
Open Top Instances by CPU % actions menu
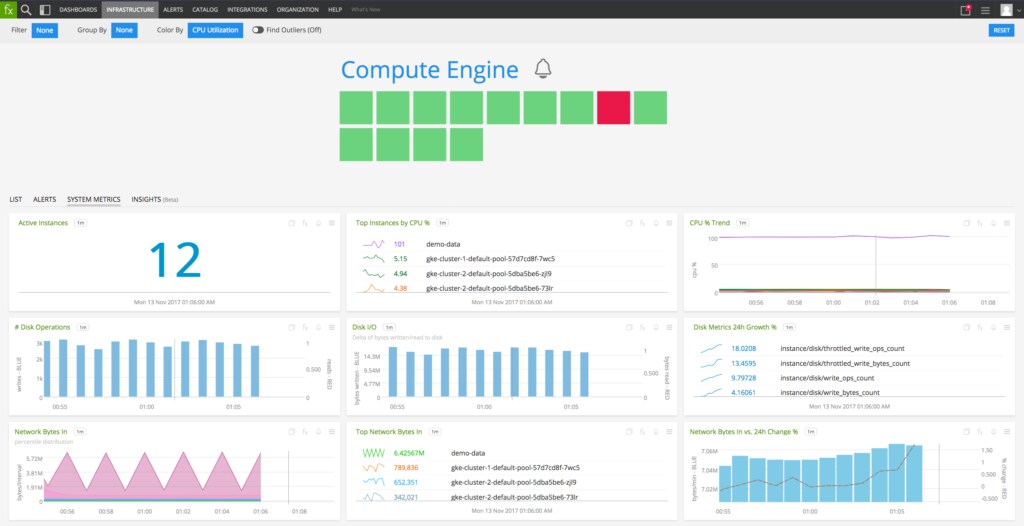(669, 223)
